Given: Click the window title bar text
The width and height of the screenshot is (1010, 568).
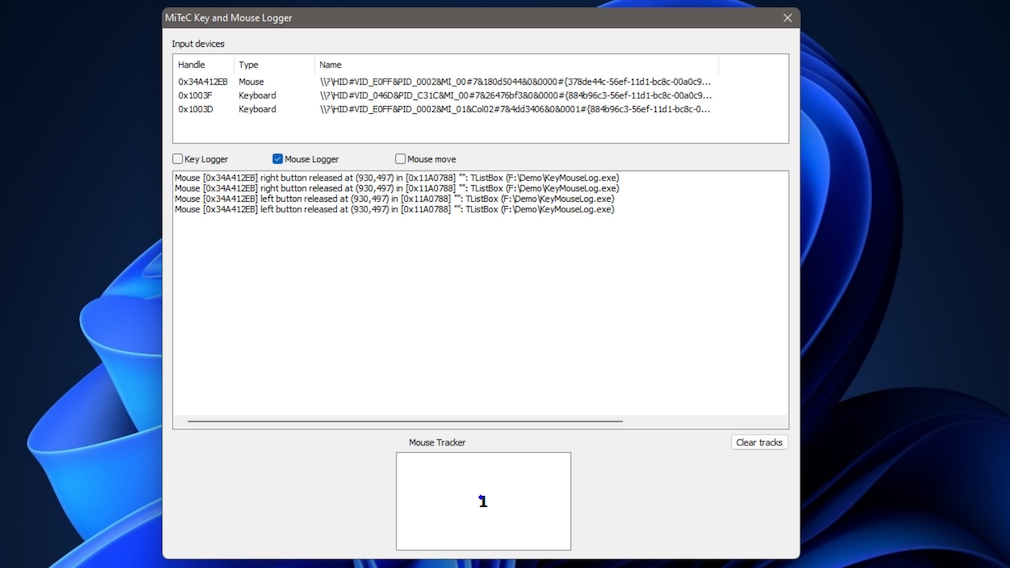Looking at the screenshot, I should coord(229,18).
